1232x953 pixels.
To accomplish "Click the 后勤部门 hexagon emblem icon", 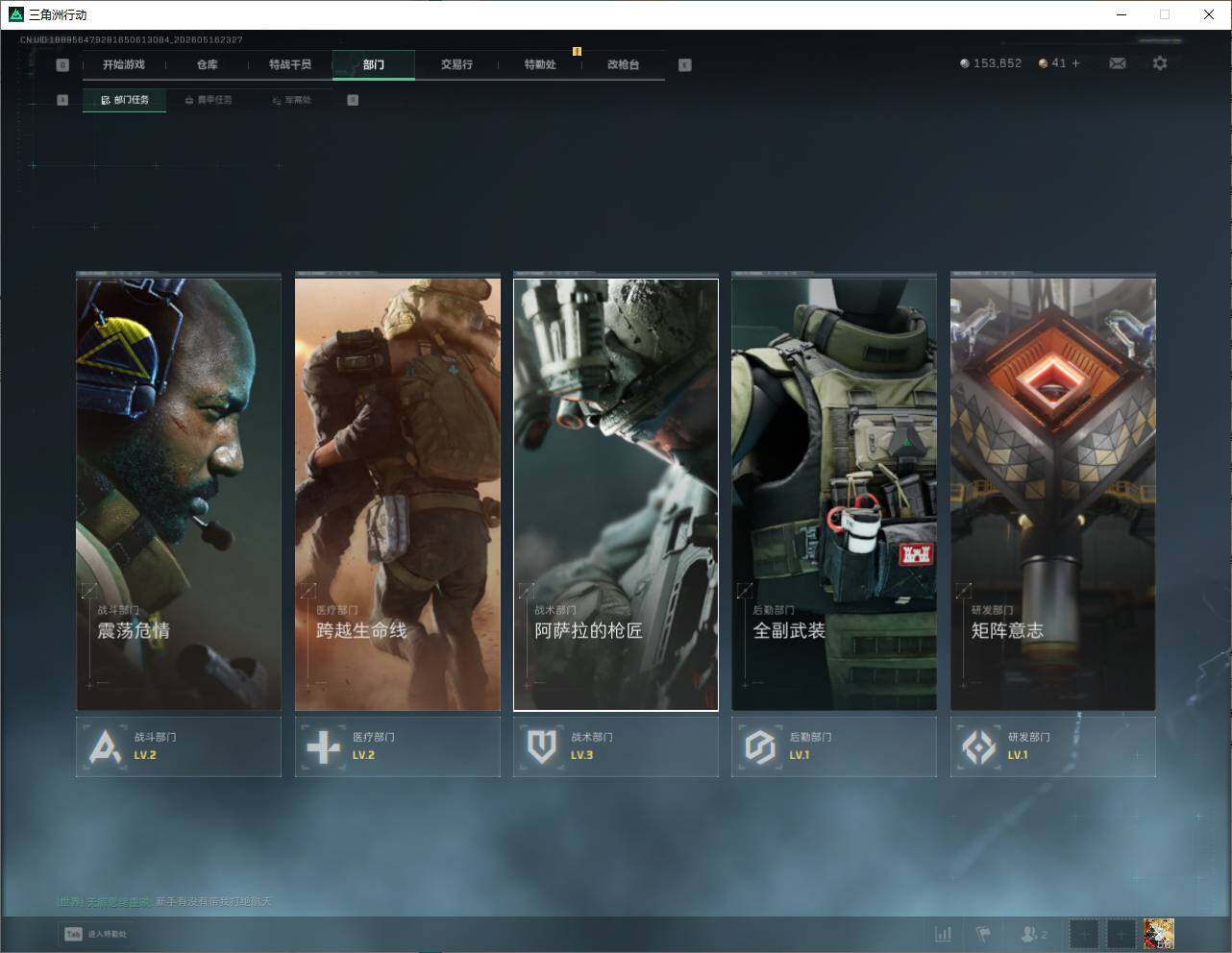I will (760, 746).
